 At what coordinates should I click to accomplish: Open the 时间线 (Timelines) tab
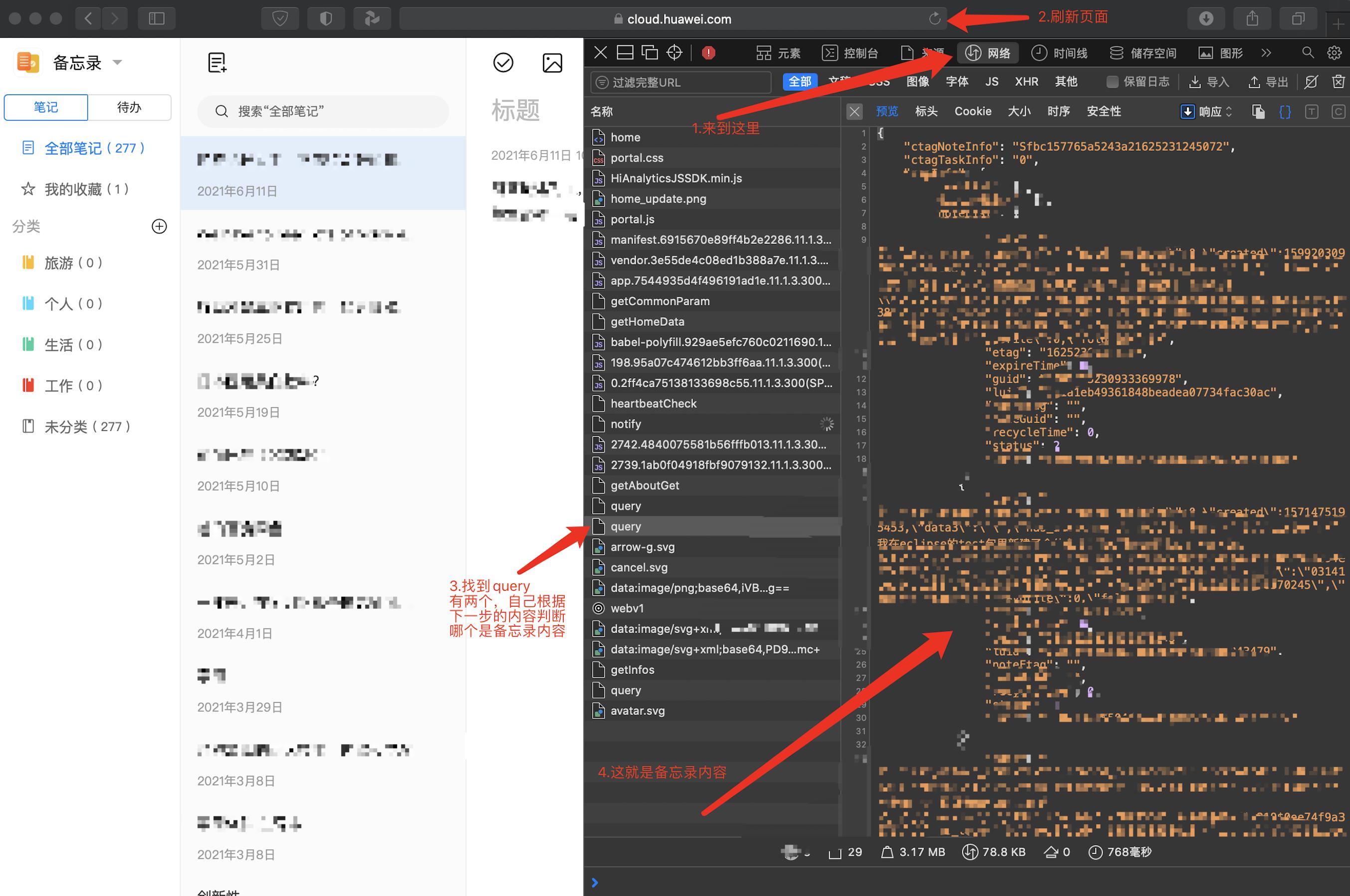pos(1060,53)
